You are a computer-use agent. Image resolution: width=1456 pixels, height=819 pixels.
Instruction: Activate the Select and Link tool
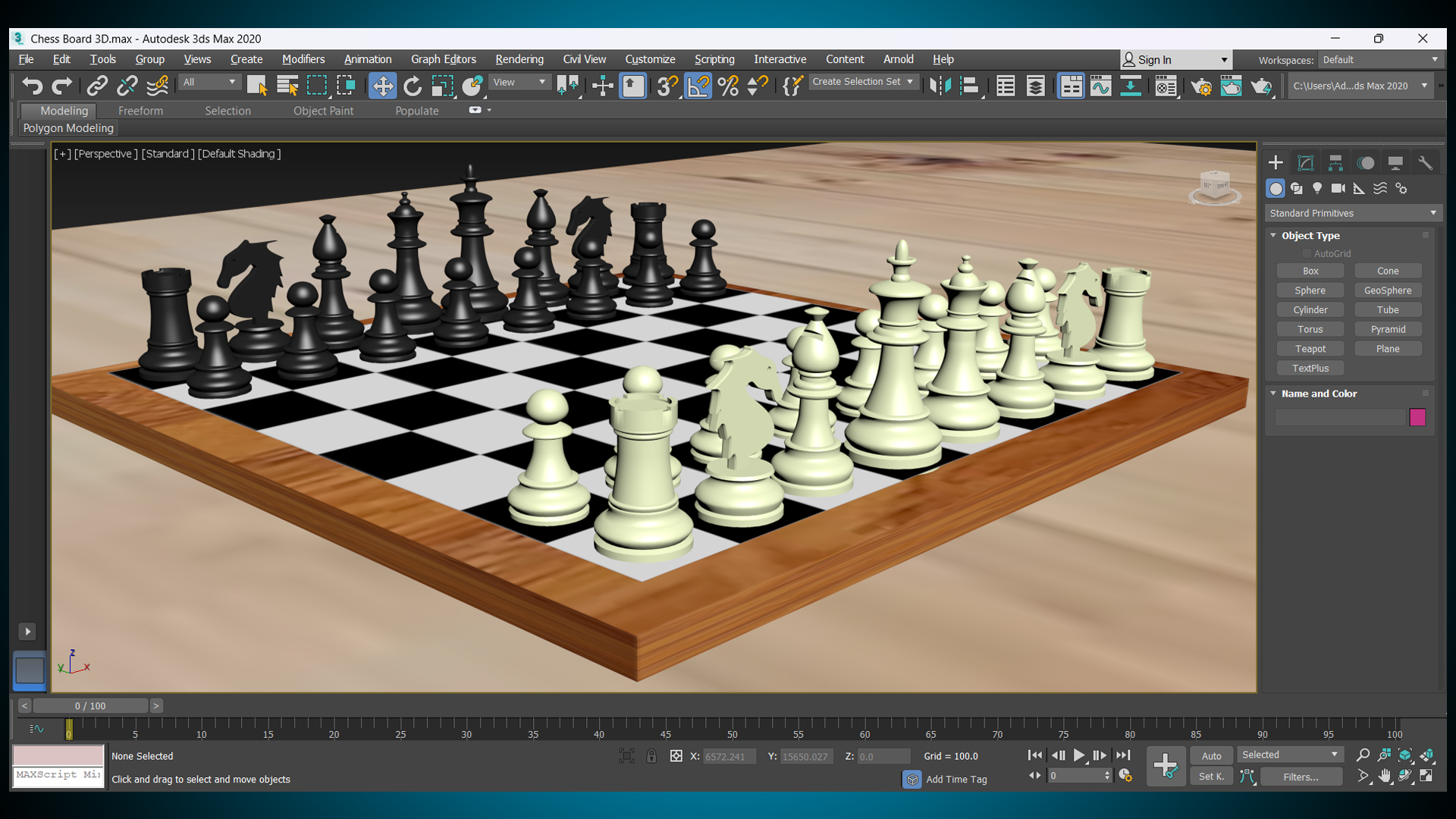pos(97,86)
